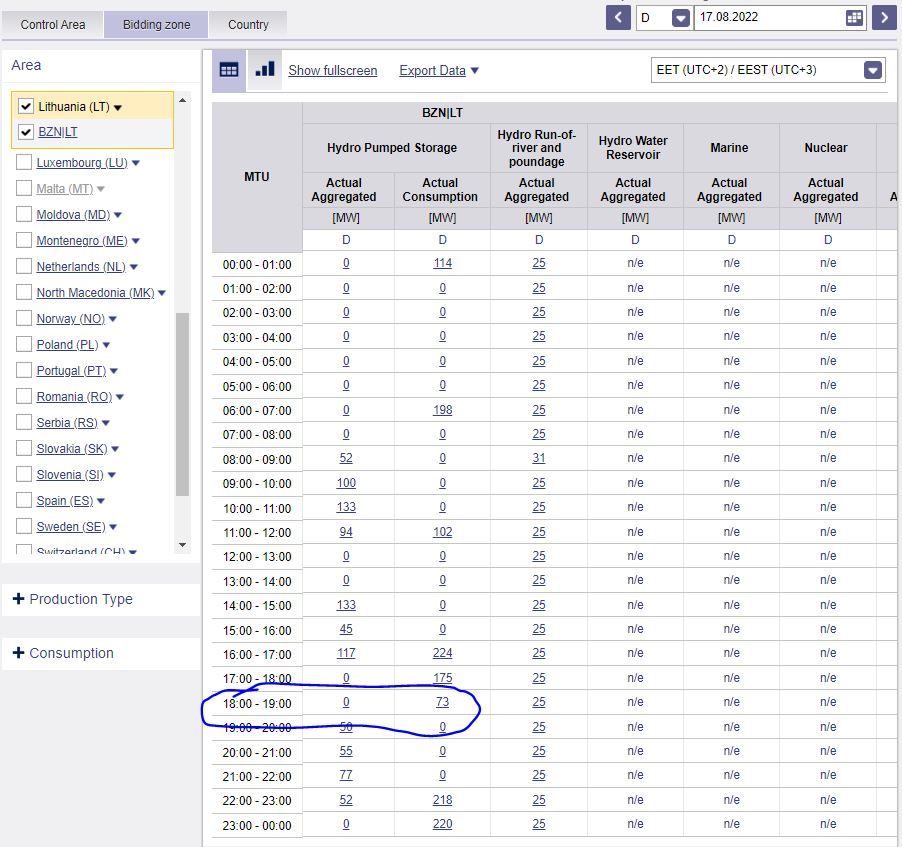The width and height of the screenshot is (902, 847).
Task: Uncheck the Lithuania (LT) checkbox
Action: tap(26, 106)
